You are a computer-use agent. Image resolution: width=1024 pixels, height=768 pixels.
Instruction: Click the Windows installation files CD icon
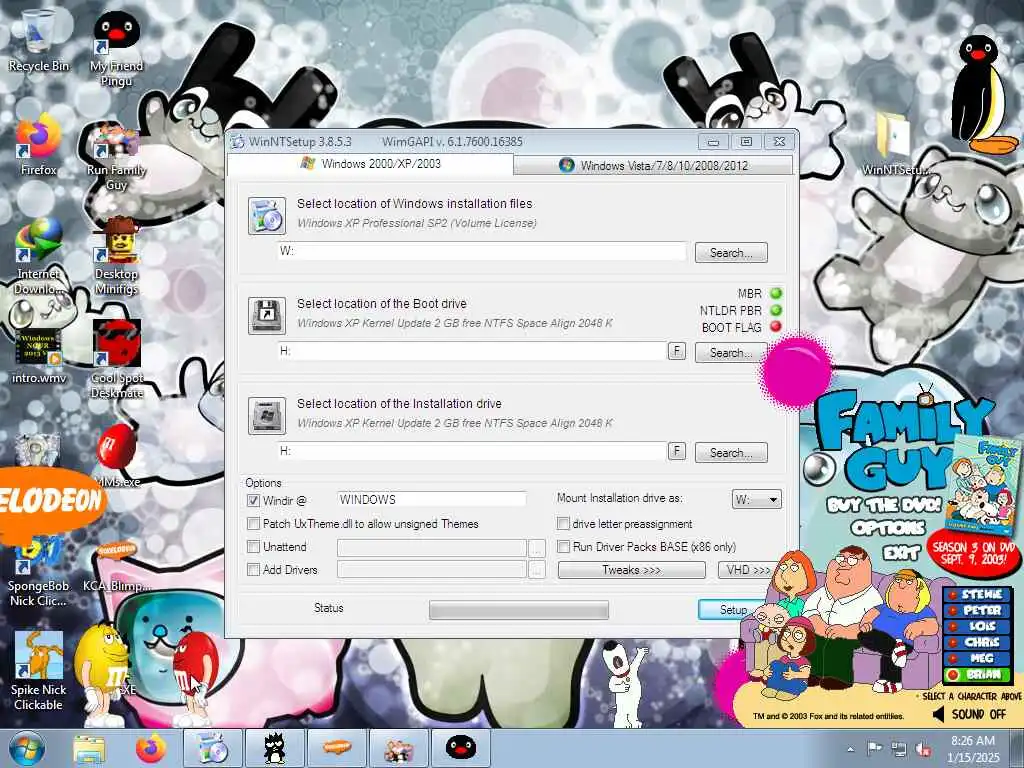tap(266, 216)
